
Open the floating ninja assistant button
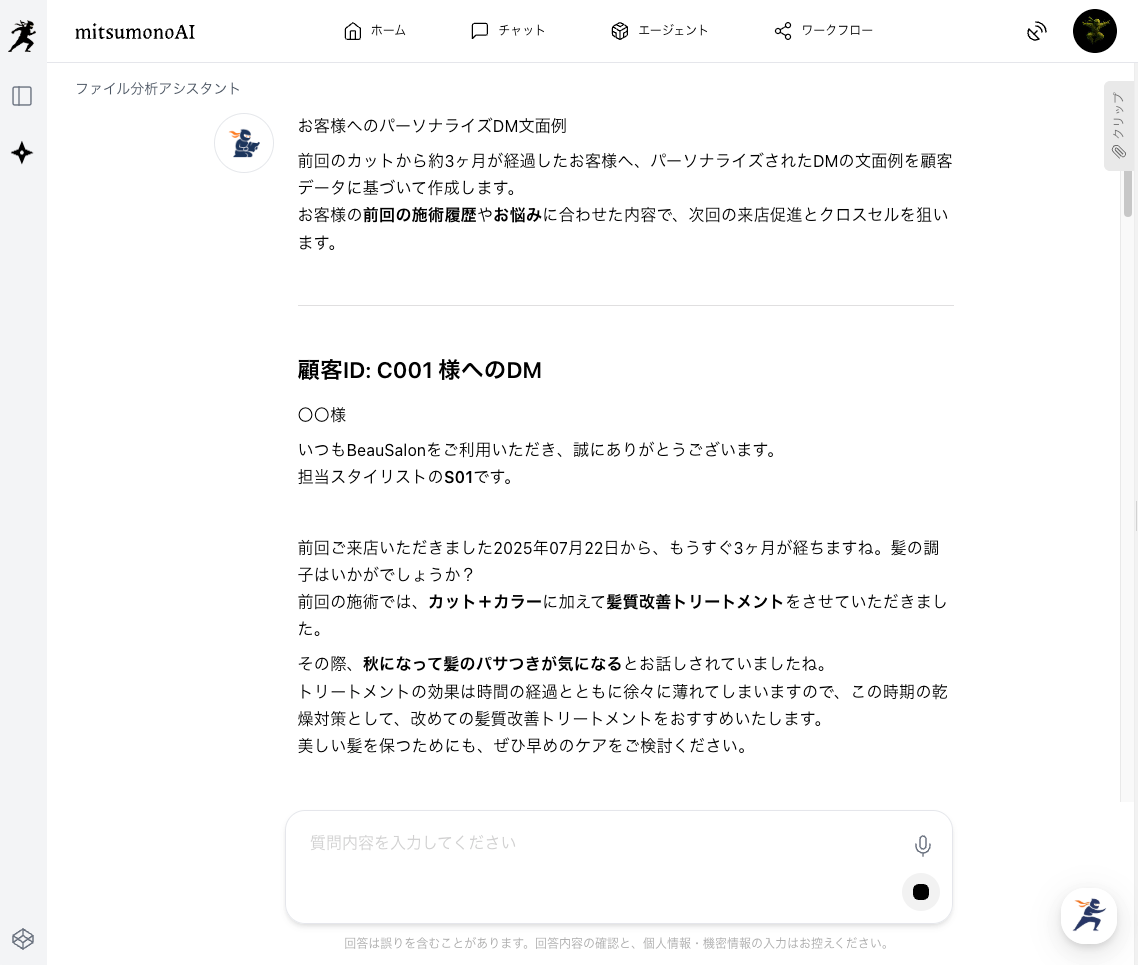(x=1089, y=916)
